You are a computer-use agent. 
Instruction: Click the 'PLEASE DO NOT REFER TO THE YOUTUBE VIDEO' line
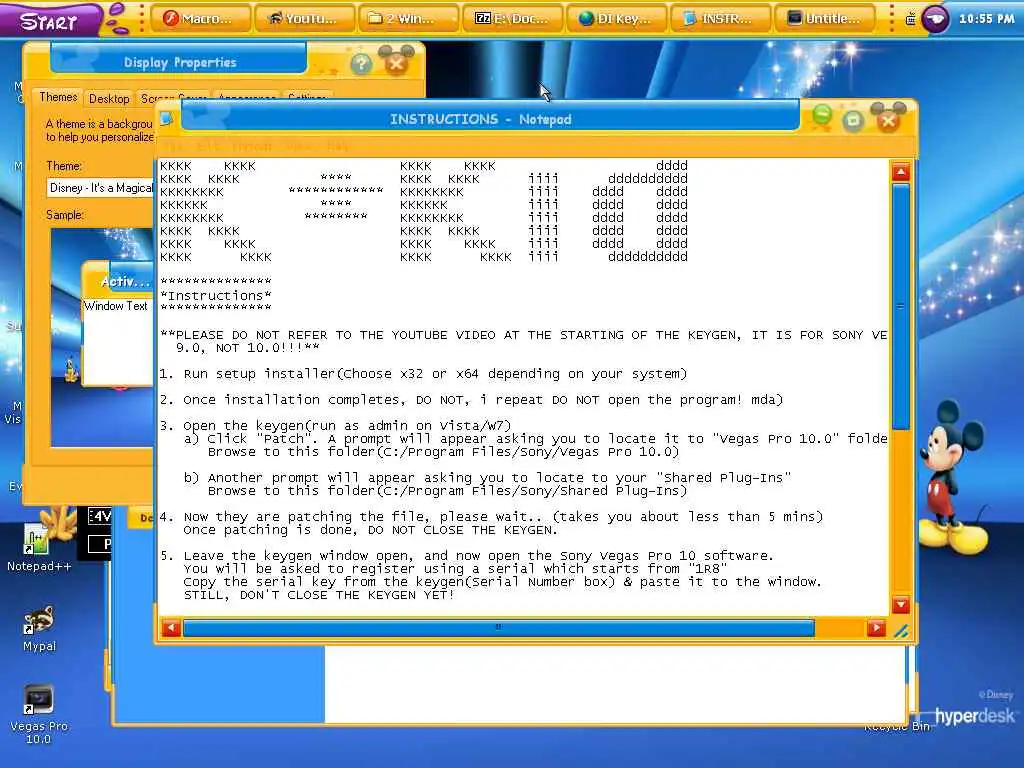pos(523,335)
